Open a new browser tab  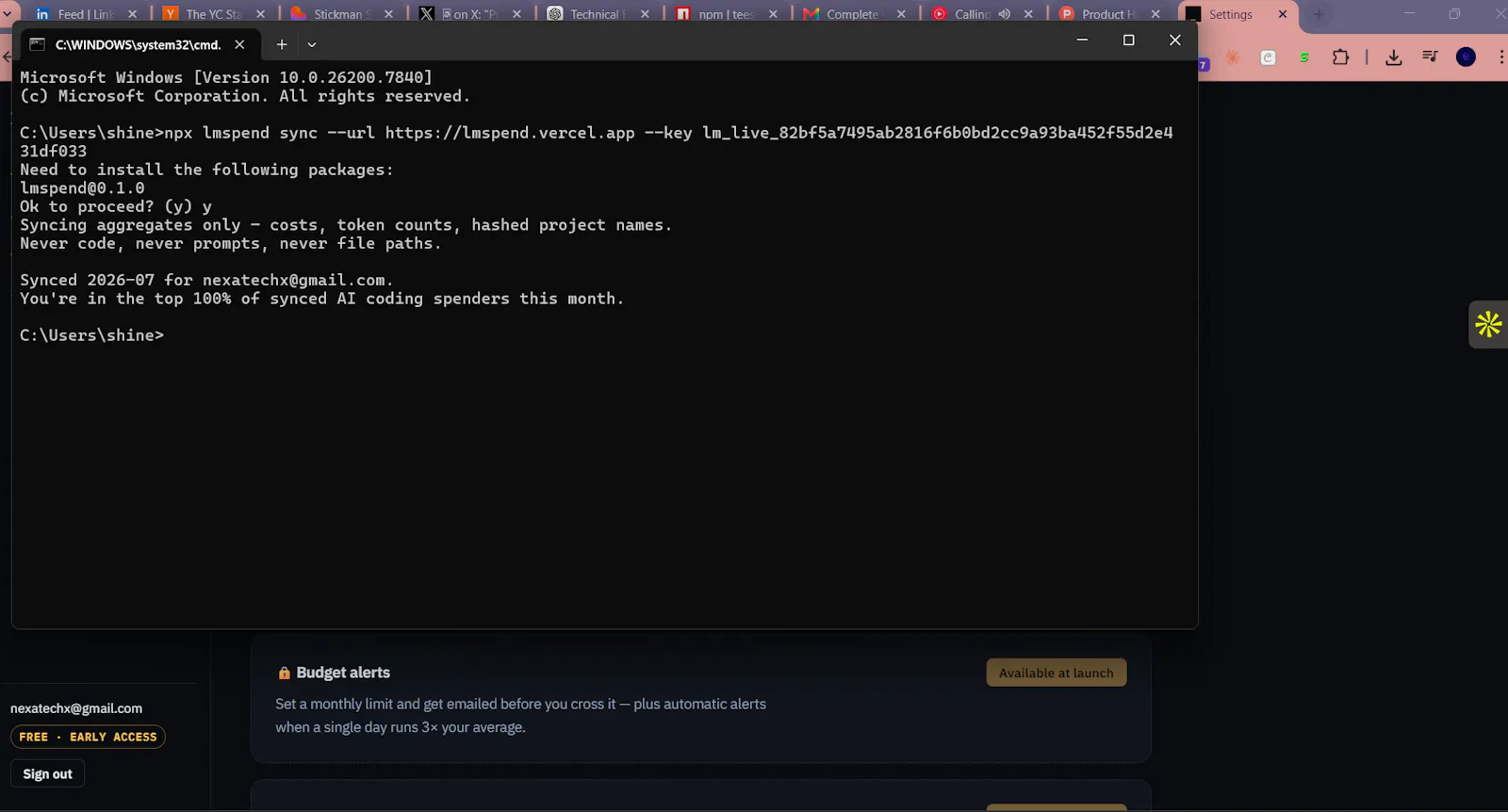1319,14
